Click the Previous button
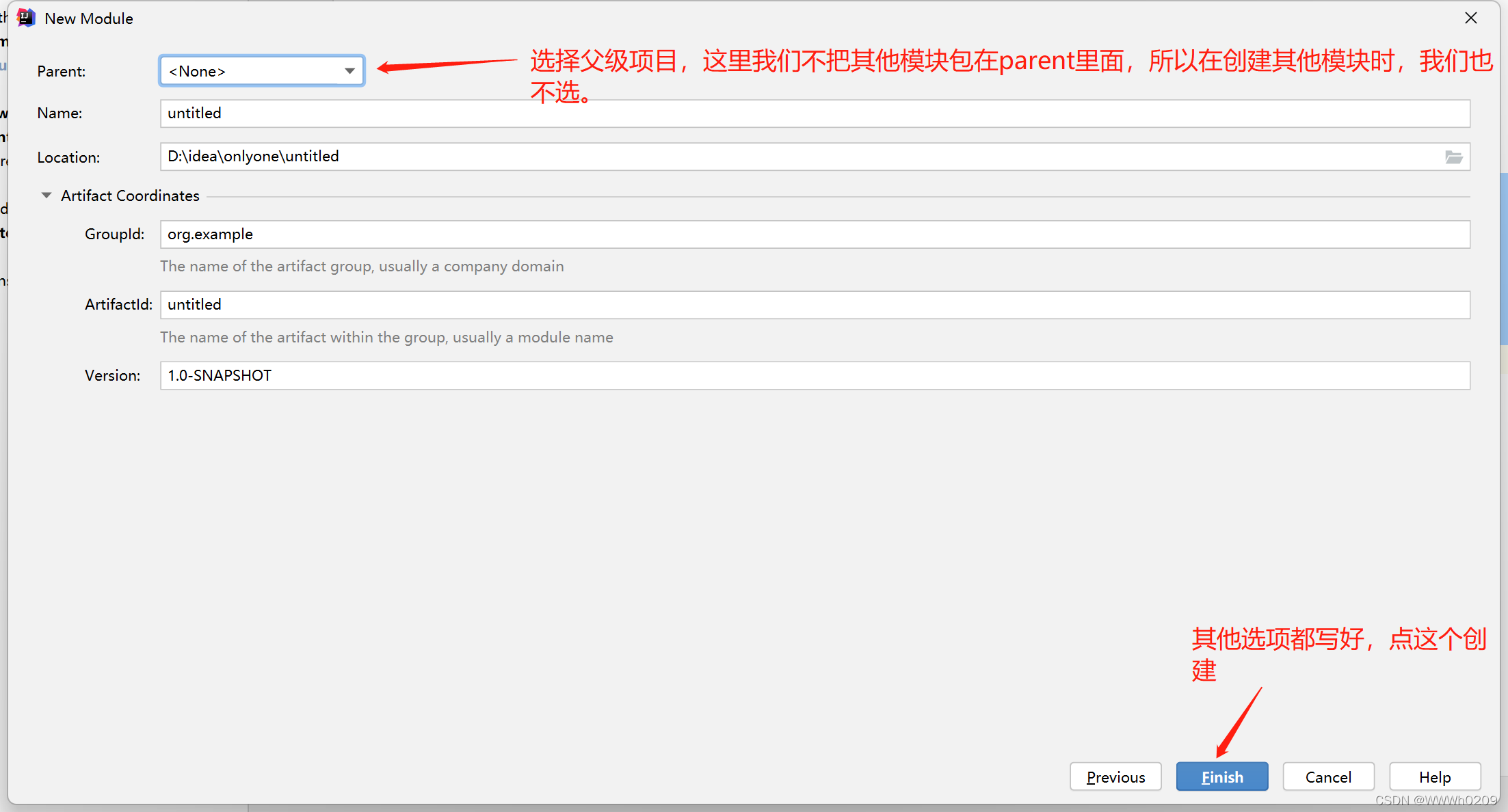1508x812 pixels. tap(1115, 777)
